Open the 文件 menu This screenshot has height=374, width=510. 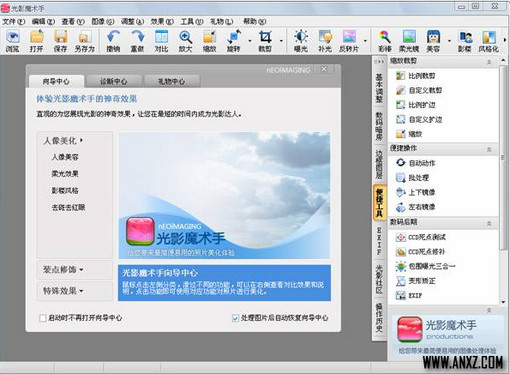(13, 21)
